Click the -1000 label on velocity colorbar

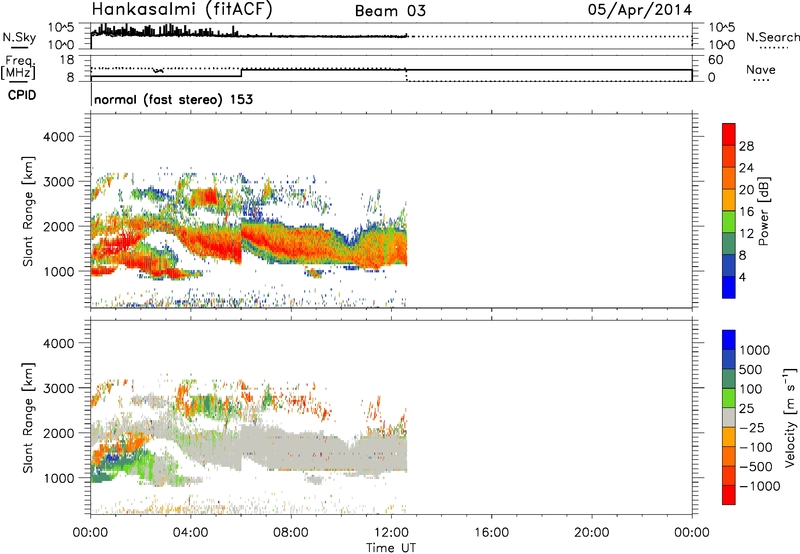759,486
